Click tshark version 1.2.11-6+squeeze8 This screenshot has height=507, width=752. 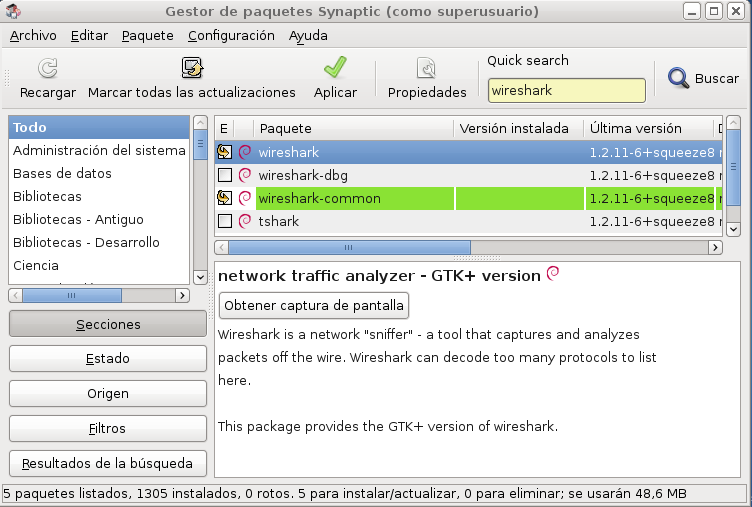[652, 222]
